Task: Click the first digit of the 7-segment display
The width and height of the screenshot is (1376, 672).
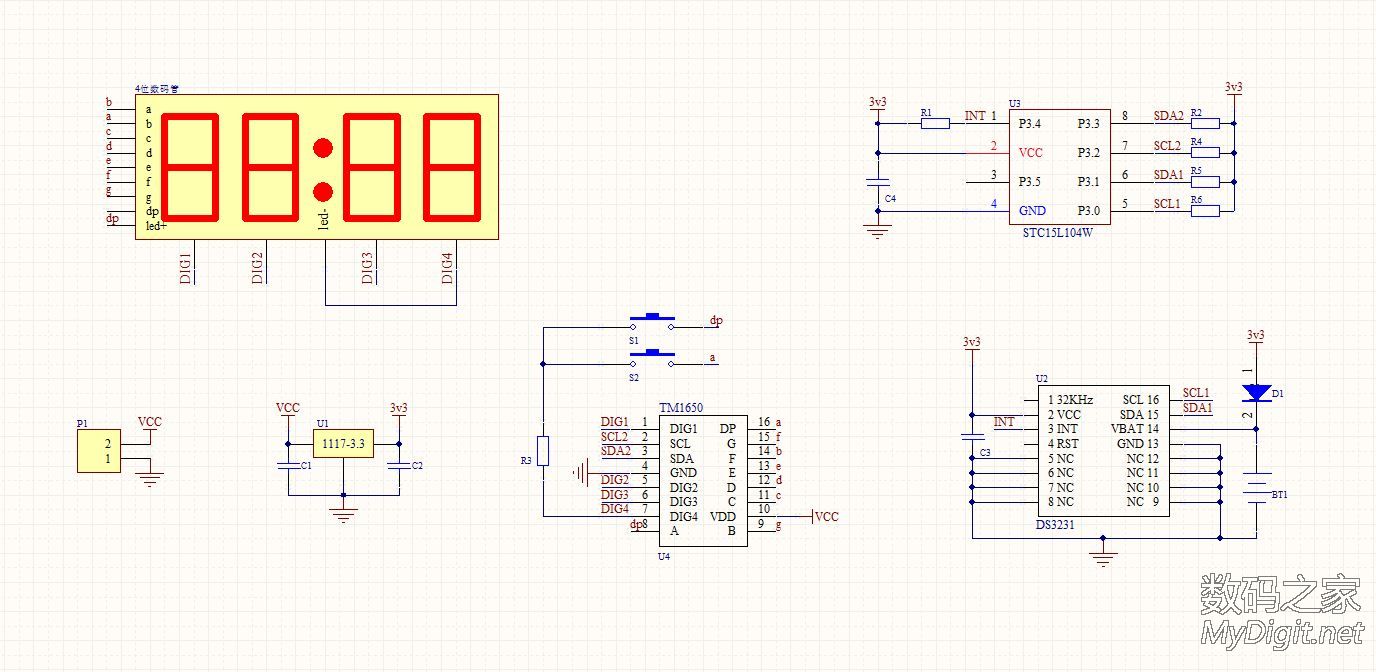Action: [x=190, y=167]
